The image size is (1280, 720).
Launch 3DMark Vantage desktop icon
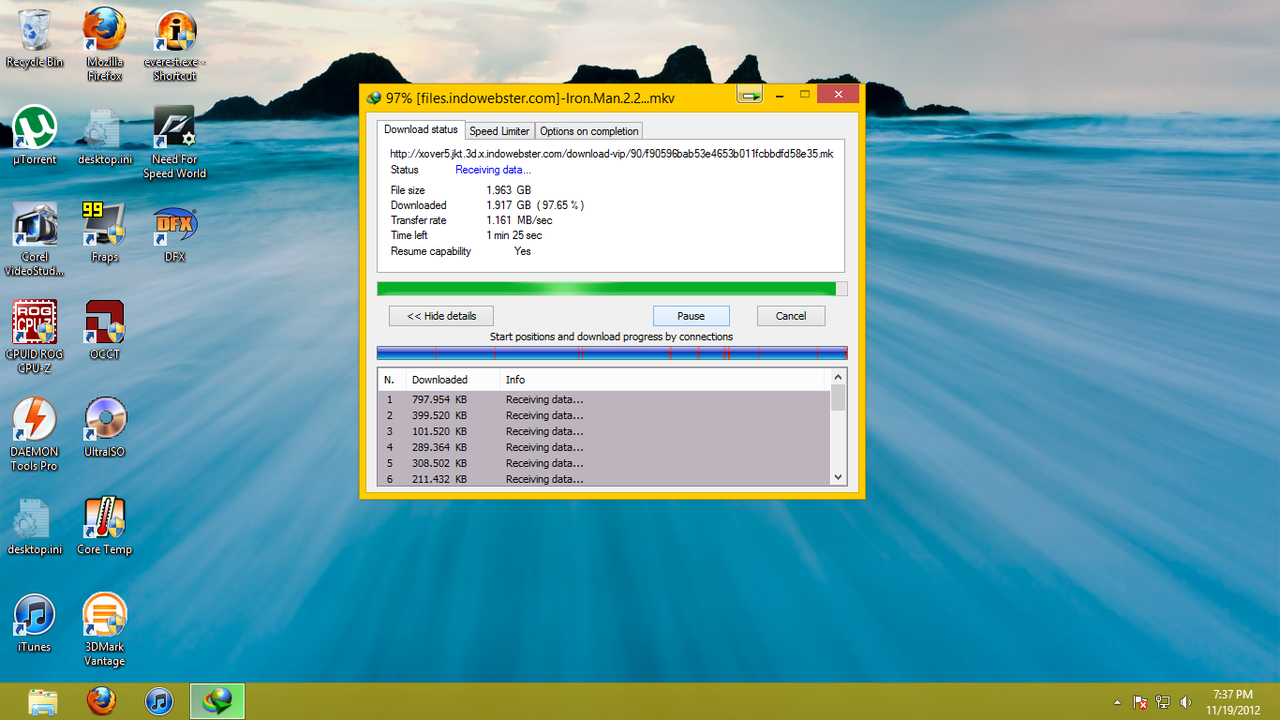(104, 630)
